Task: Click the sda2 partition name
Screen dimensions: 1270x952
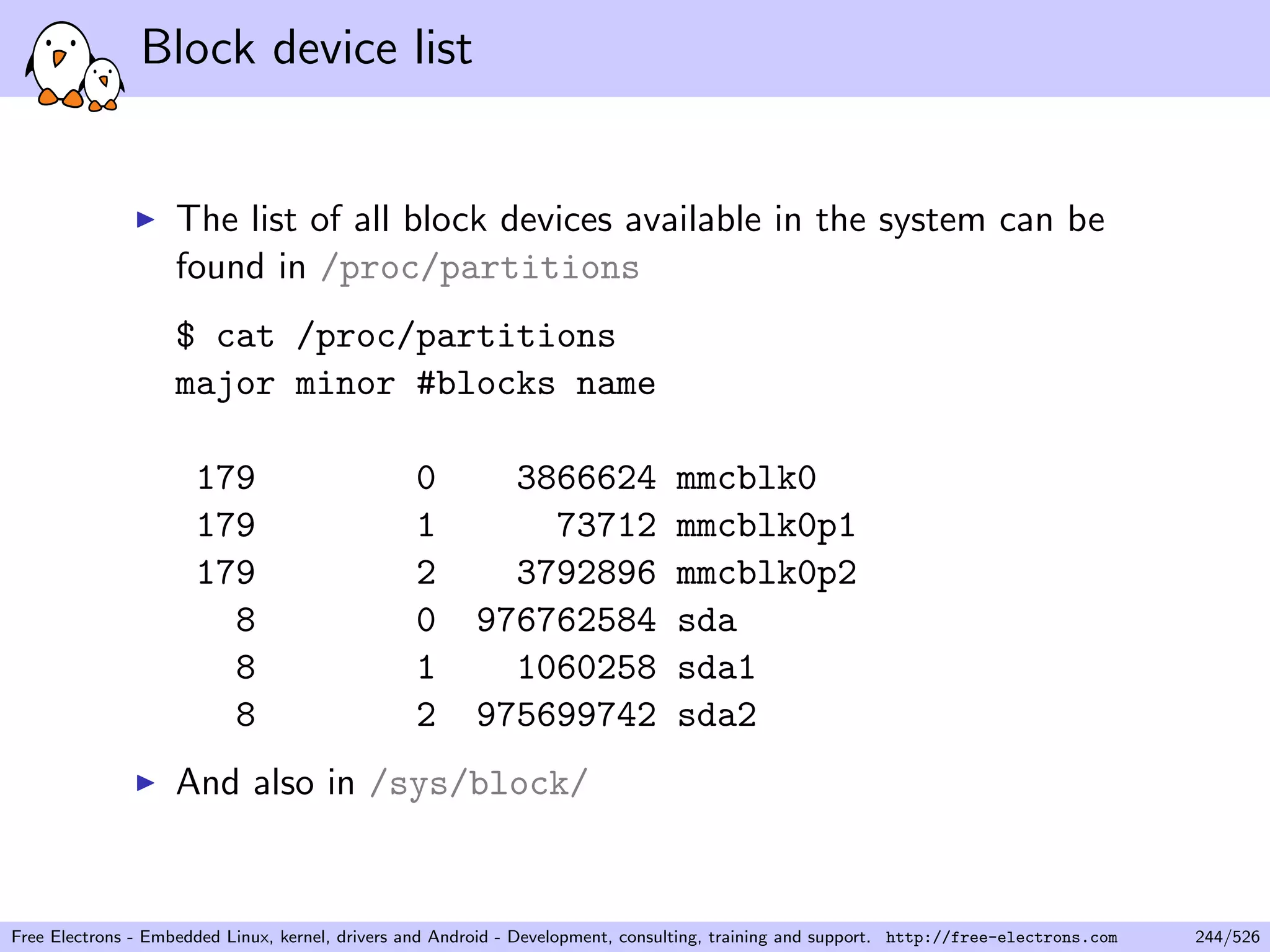Action: coord(717,716)
